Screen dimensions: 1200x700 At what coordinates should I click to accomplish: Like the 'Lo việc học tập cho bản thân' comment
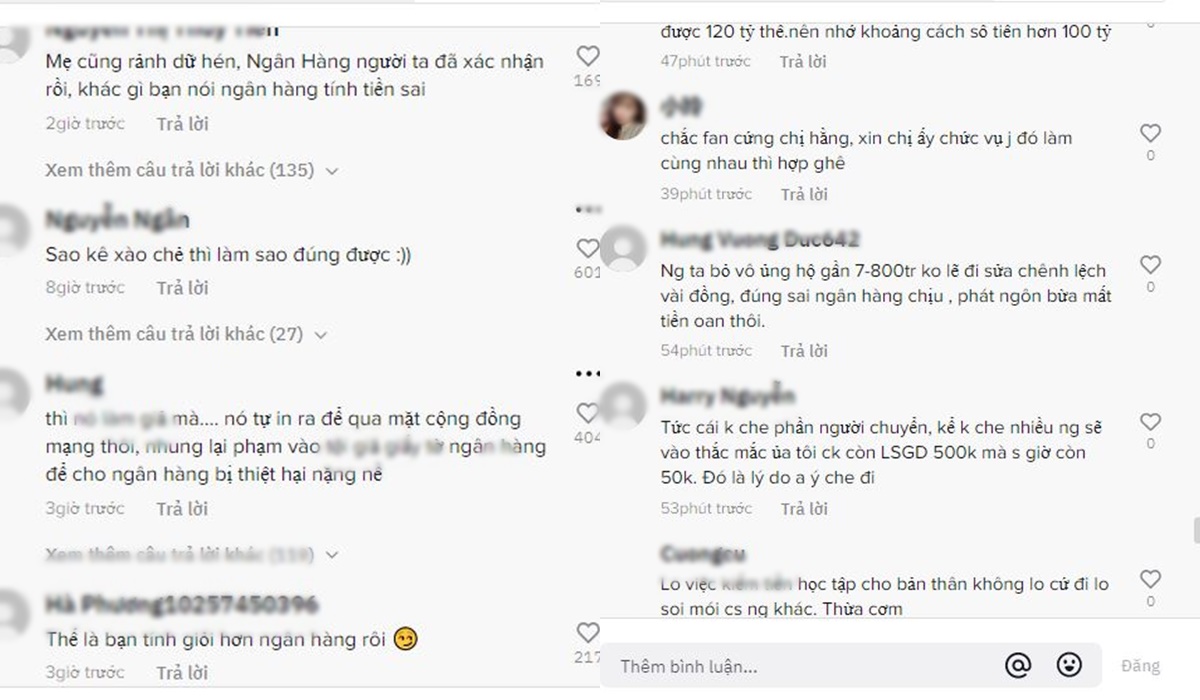1151,579
